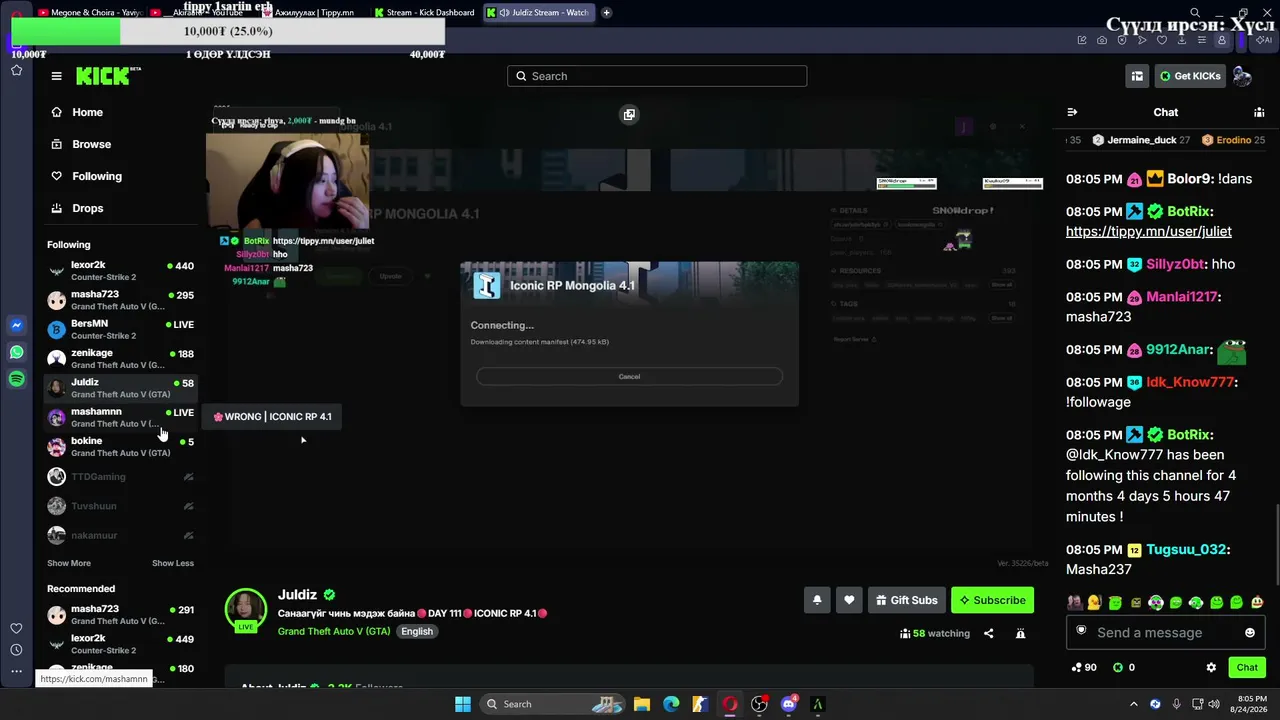Open WhatsApp in the browser sidebar

click(x=17, y=352)
